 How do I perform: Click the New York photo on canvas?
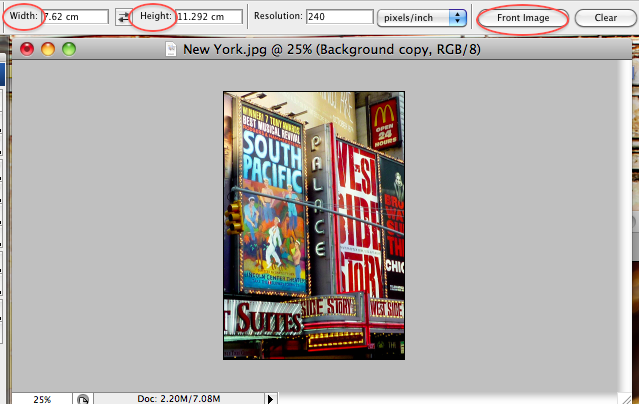[x=314, y=225]
